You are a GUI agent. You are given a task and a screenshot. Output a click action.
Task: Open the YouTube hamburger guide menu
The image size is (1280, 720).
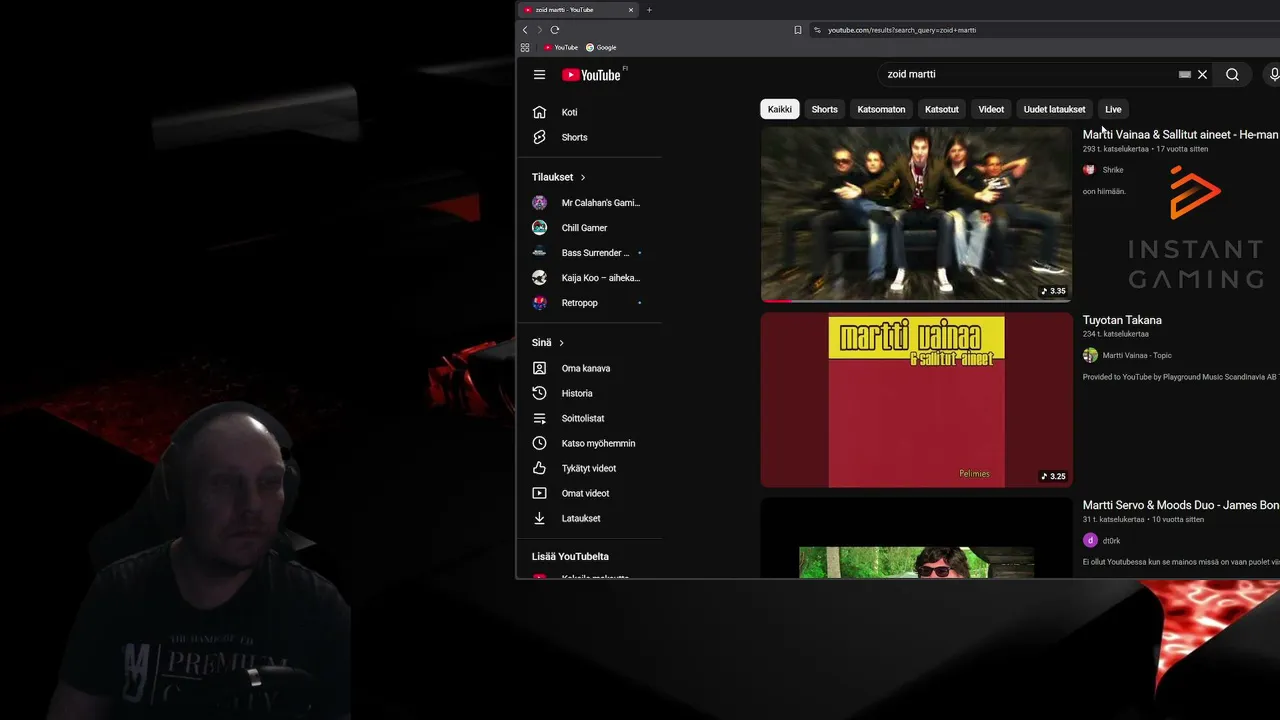(539, 74)
